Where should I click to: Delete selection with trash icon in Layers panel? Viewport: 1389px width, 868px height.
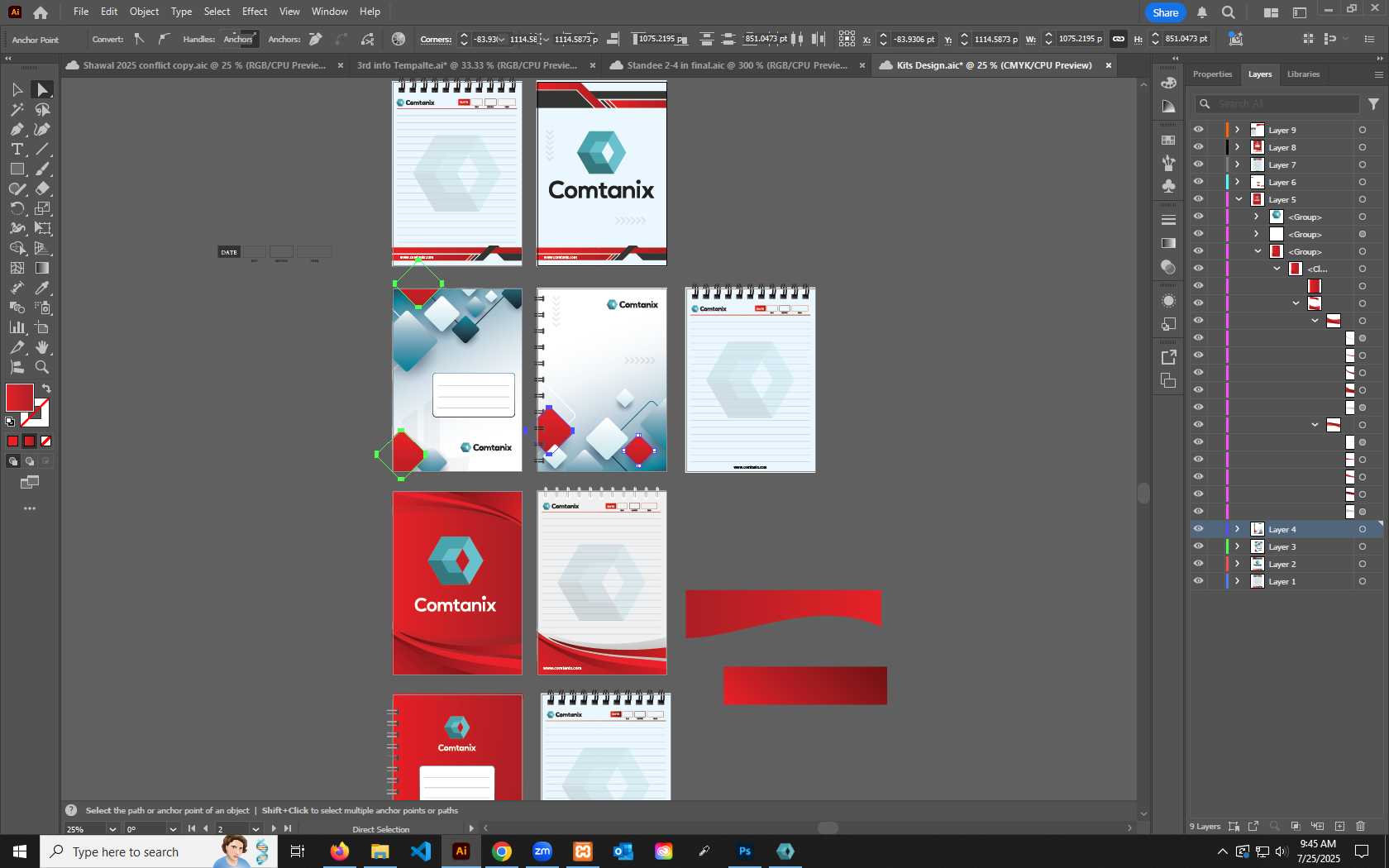tap(1361, 826)
